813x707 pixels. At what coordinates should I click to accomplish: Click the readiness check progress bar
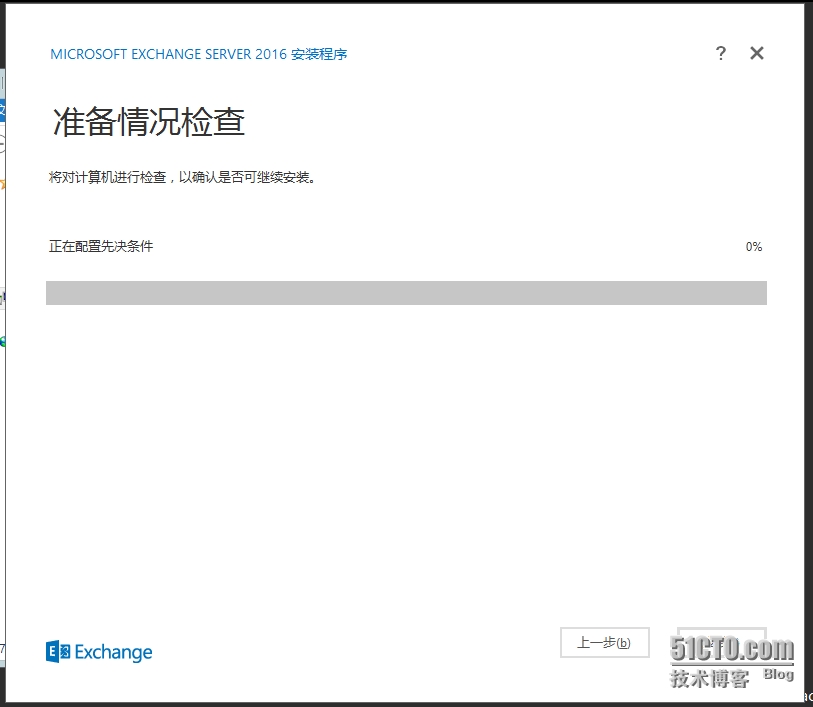[x=406, y=293]
